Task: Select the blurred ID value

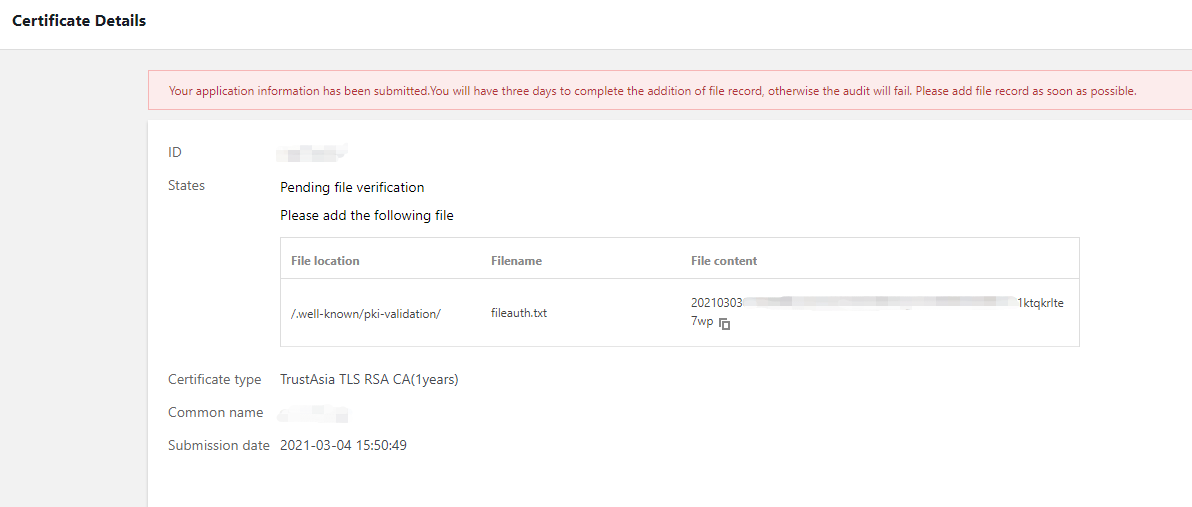Action: 311,153
